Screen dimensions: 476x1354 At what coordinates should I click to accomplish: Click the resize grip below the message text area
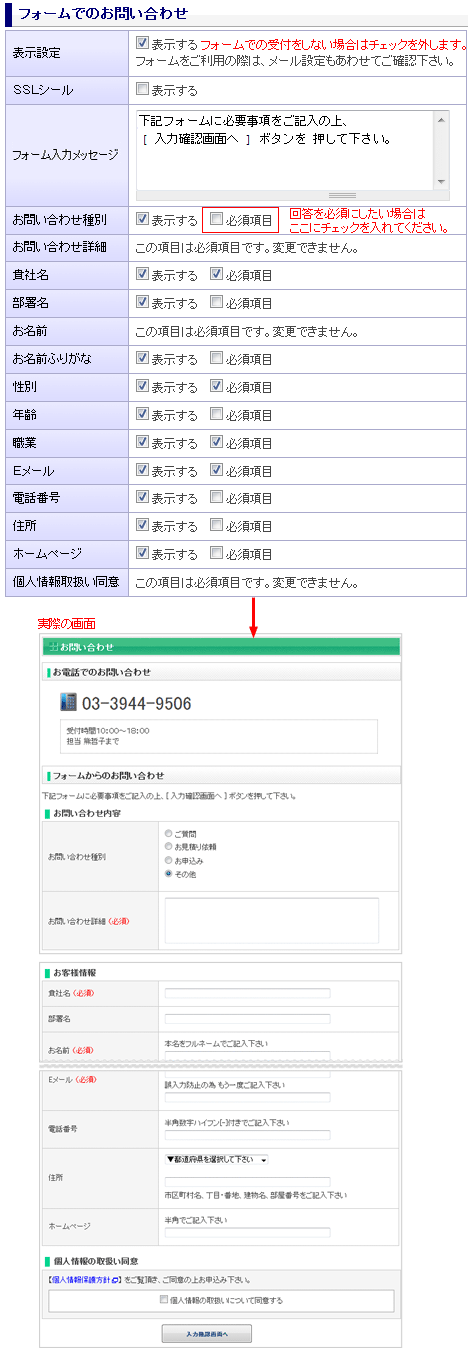[x=342, y=195]
